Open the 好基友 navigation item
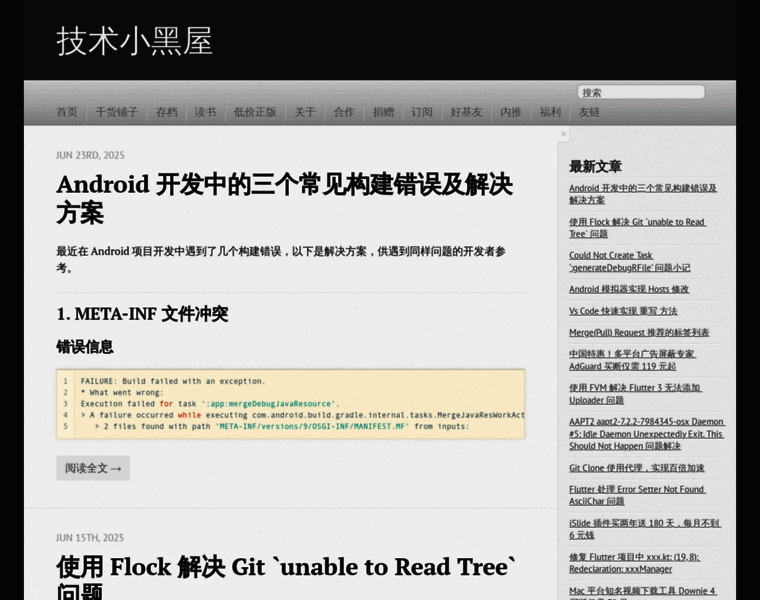This screenshot has height=600, width=760. click(466, 112)
